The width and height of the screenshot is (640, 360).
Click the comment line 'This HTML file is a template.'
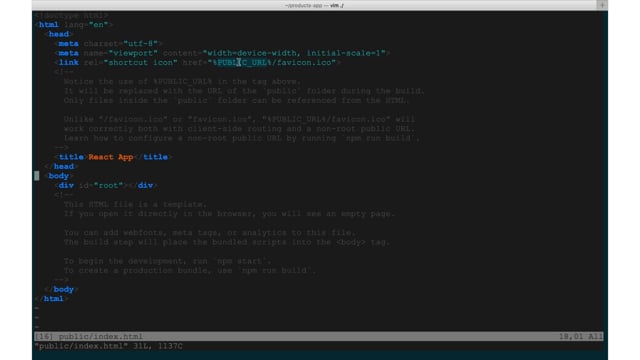[135, 204]
